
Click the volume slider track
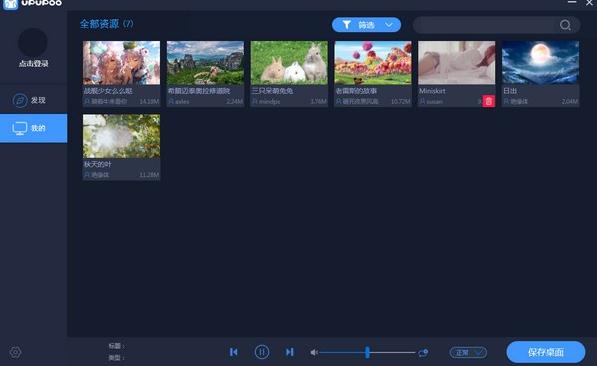[x=367, y=353]
